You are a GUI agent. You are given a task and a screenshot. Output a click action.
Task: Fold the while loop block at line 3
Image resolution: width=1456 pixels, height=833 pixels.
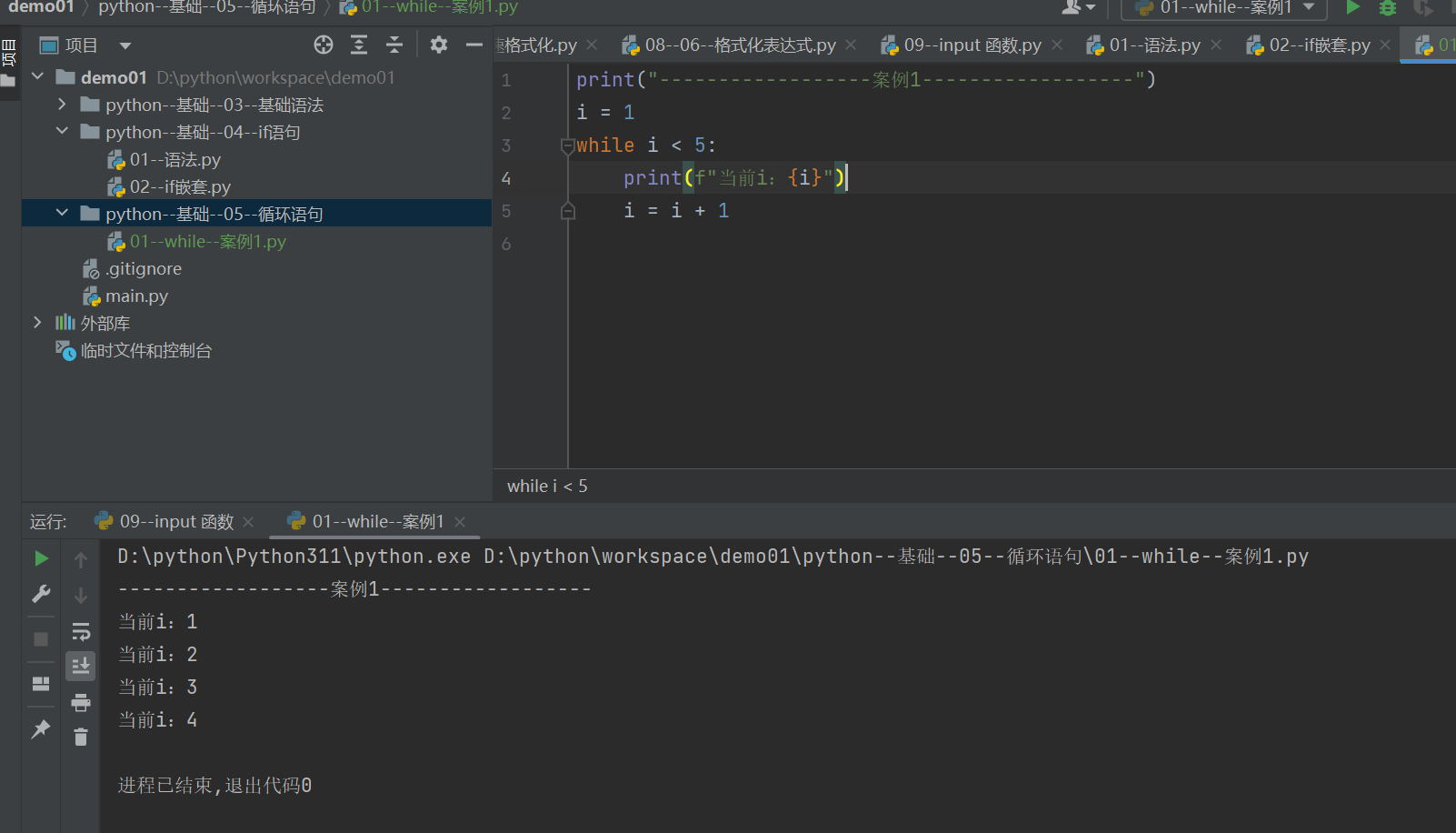[568, 146]
